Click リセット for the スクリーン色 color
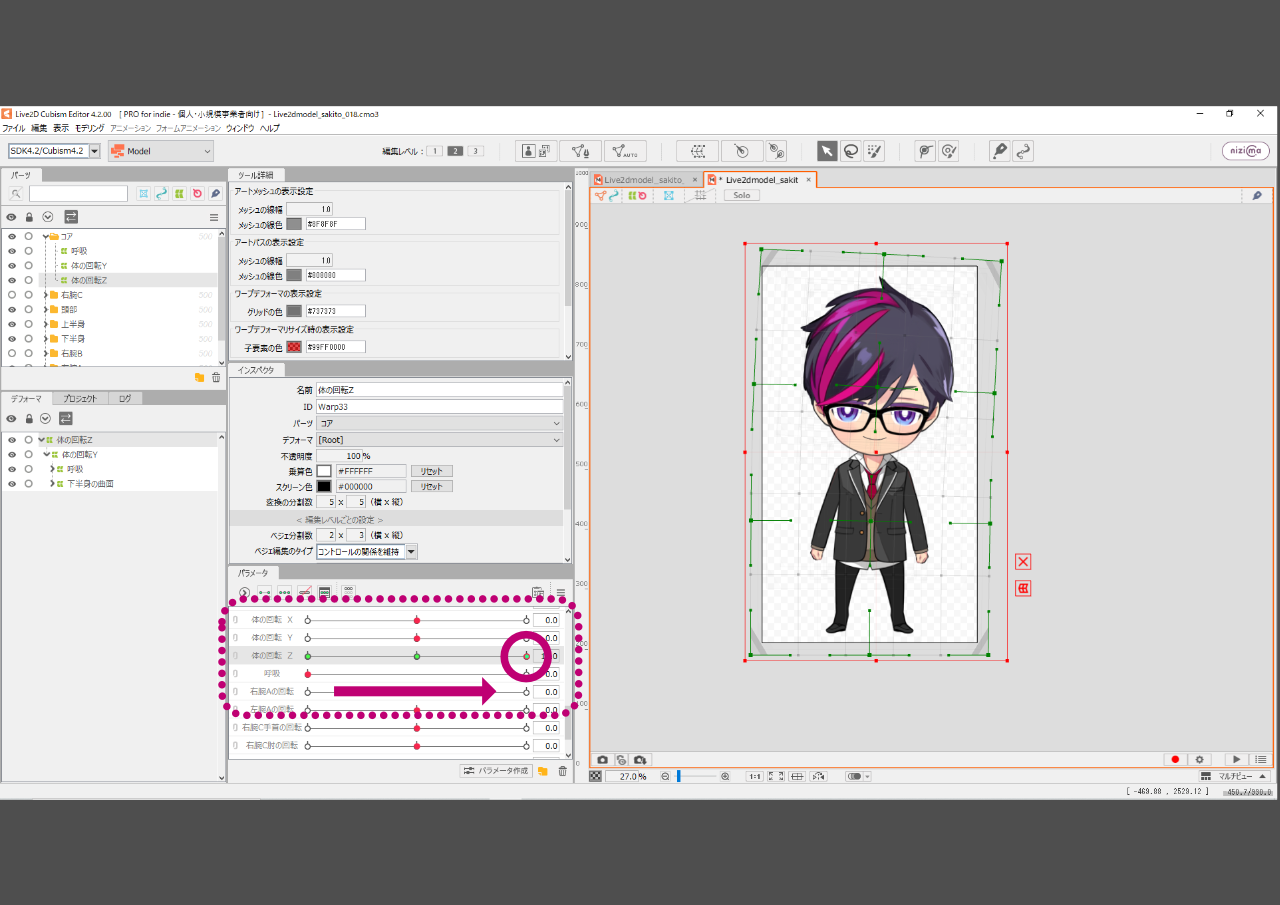The height and width of the screenshot is (905, 1280). tap(431, 487)
